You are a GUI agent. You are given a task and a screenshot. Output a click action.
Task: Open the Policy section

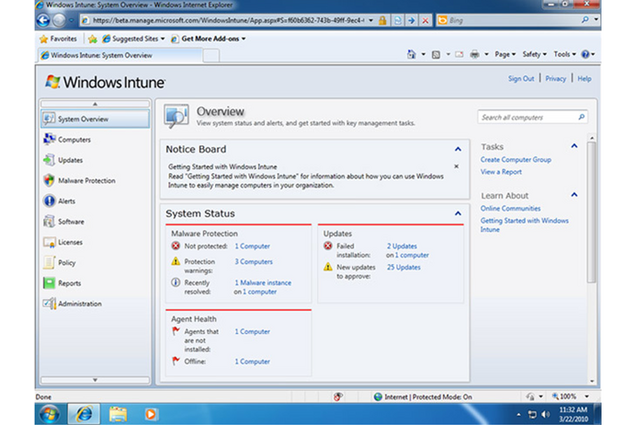point(67,263)
